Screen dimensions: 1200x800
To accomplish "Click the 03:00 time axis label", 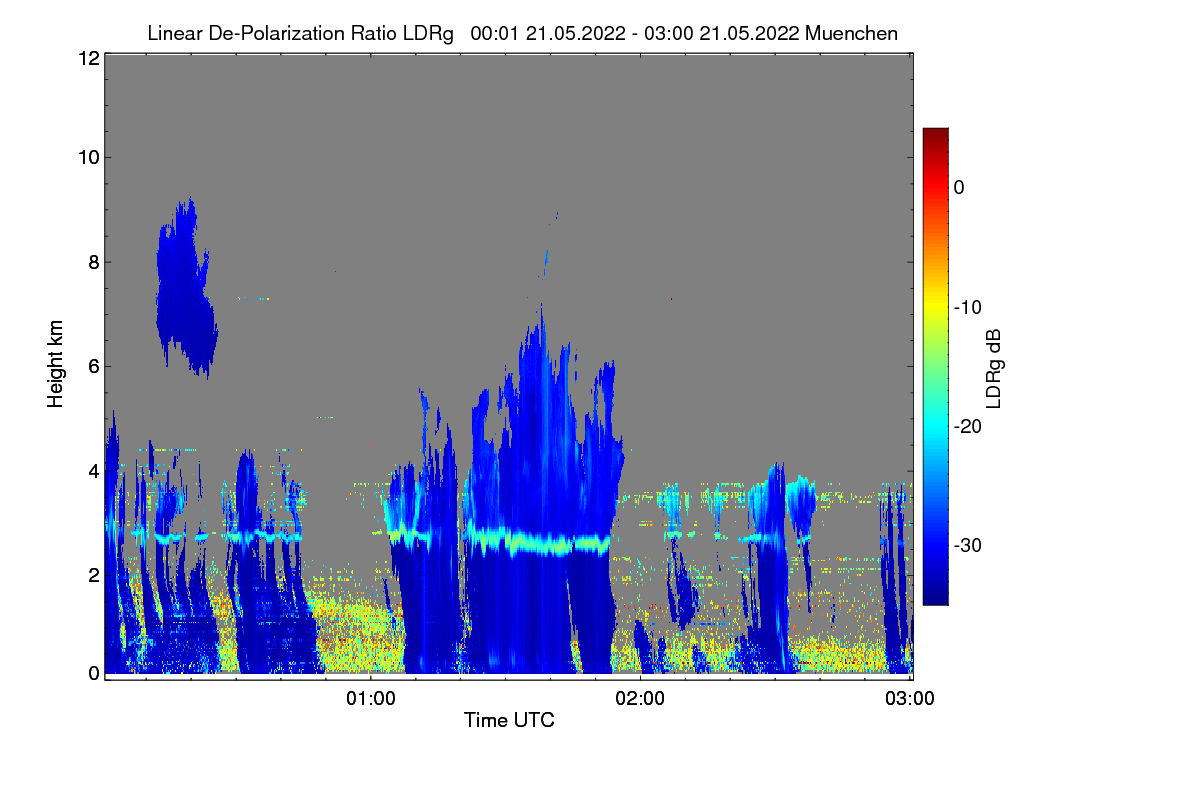I will click(x=910, y=698).
